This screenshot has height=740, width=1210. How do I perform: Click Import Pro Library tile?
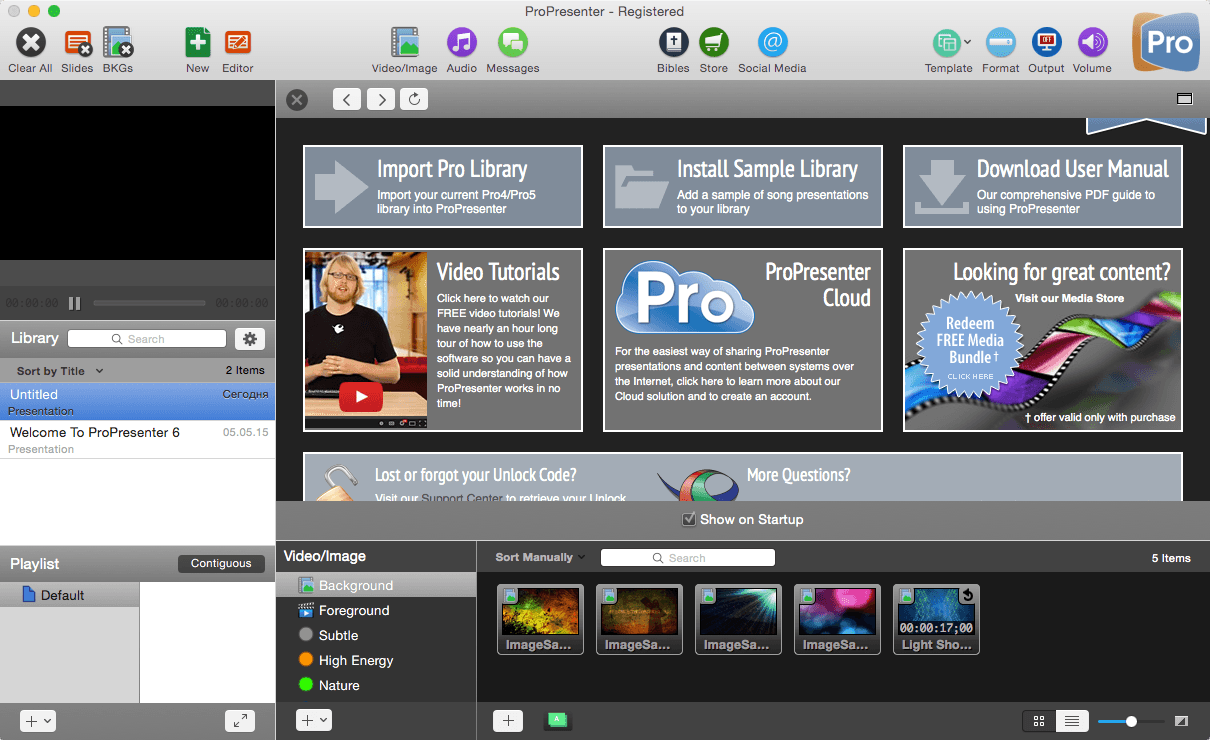443,187
